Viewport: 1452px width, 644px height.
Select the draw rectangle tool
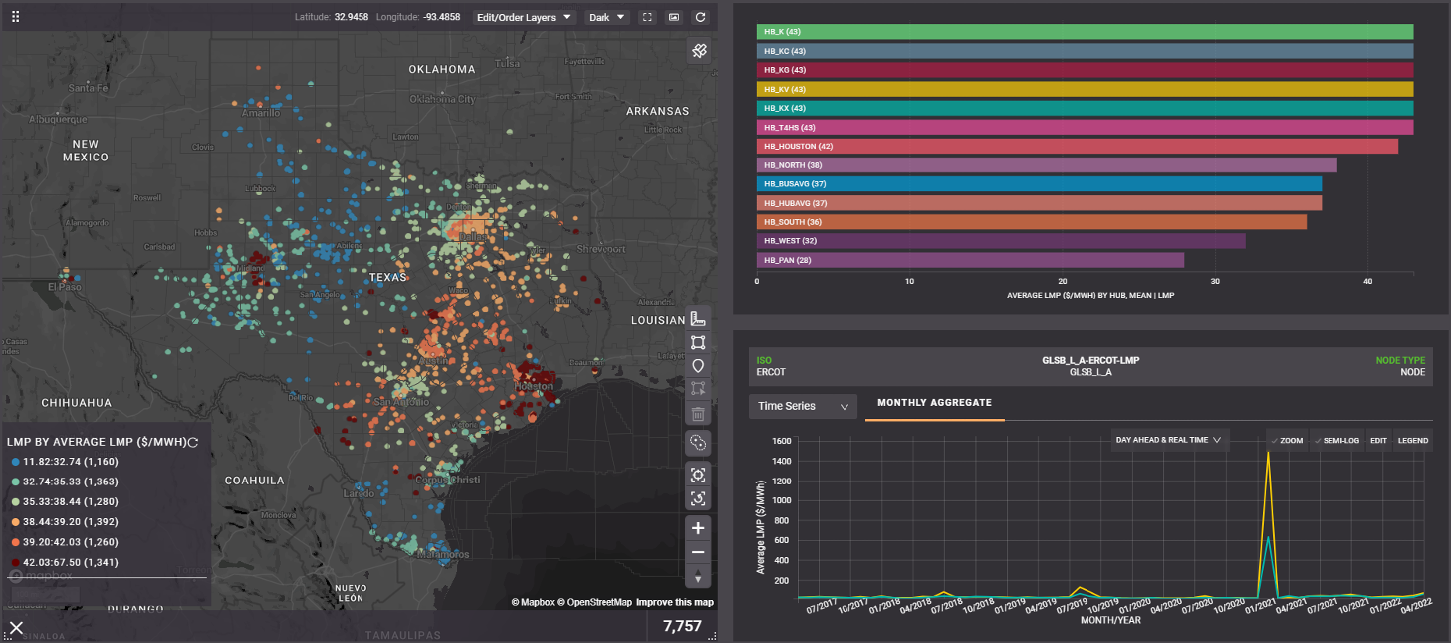pos(698,342)
